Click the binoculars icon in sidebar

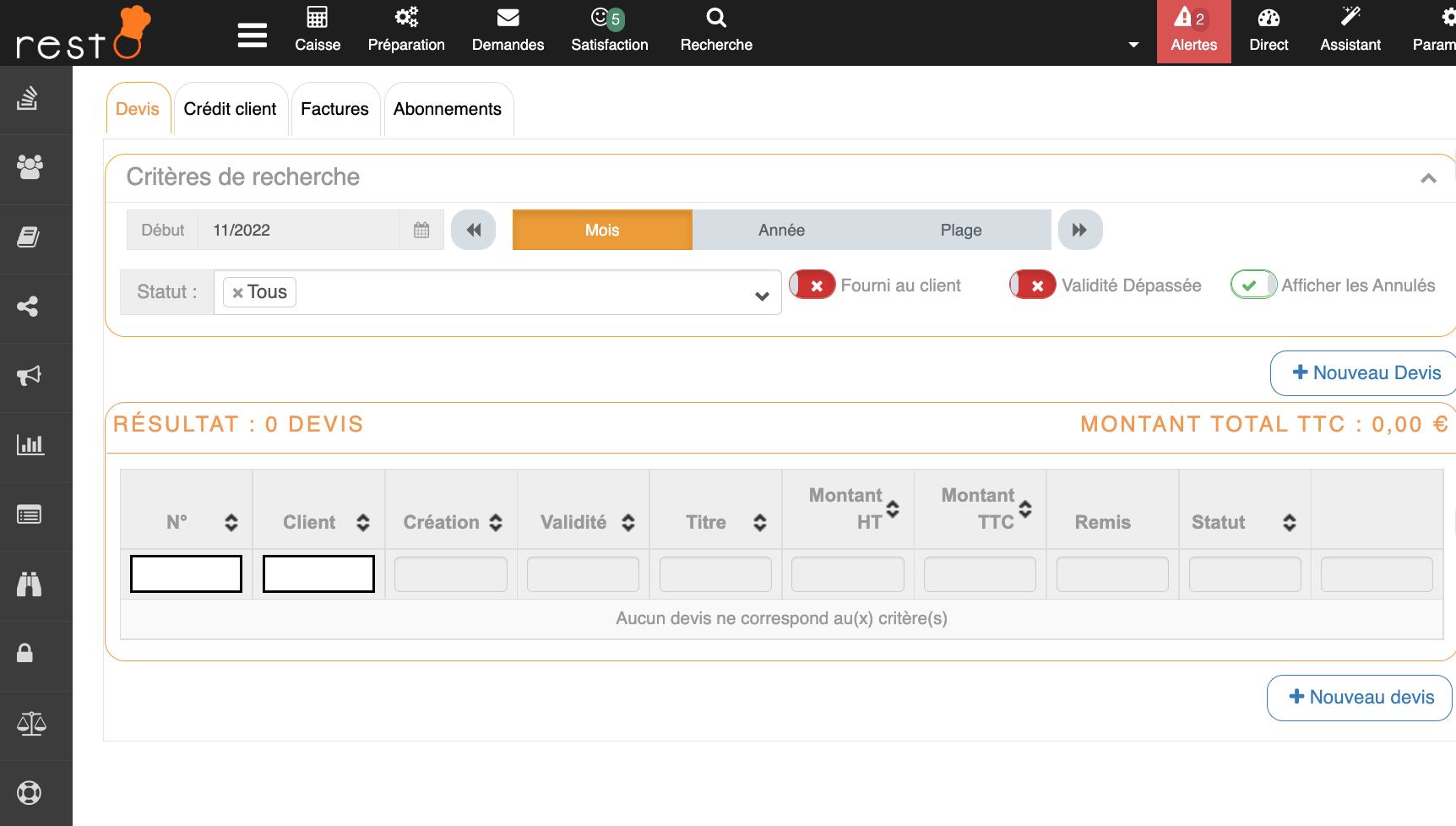[x=30, y=584]
